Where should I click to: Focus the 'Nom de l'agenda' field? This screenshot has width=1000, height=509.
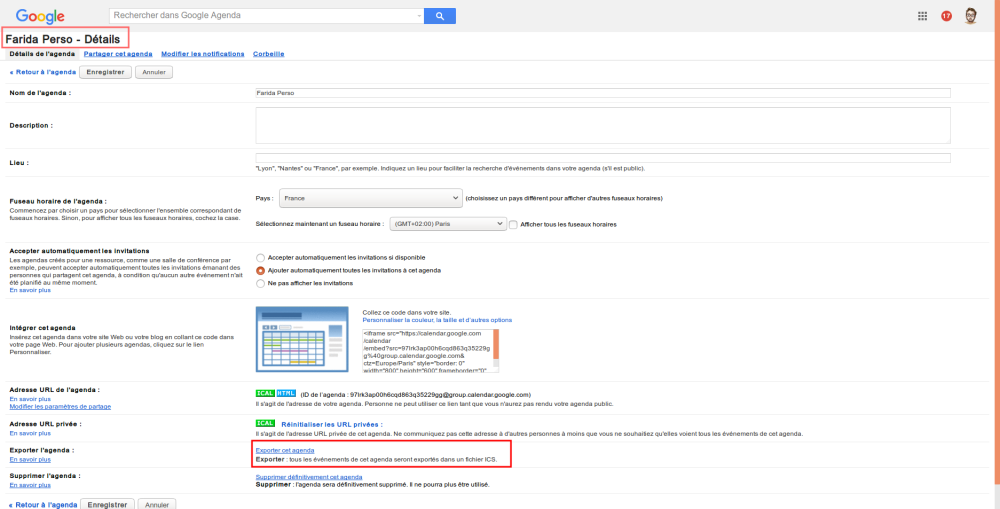(603, 92)
